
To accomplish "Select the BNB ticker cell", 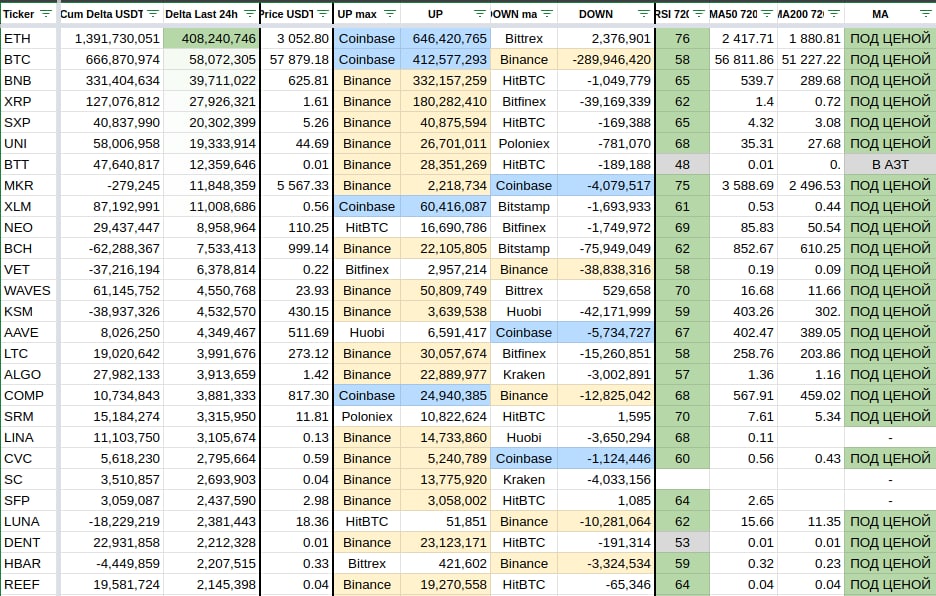I will click(x=29, y=81).
